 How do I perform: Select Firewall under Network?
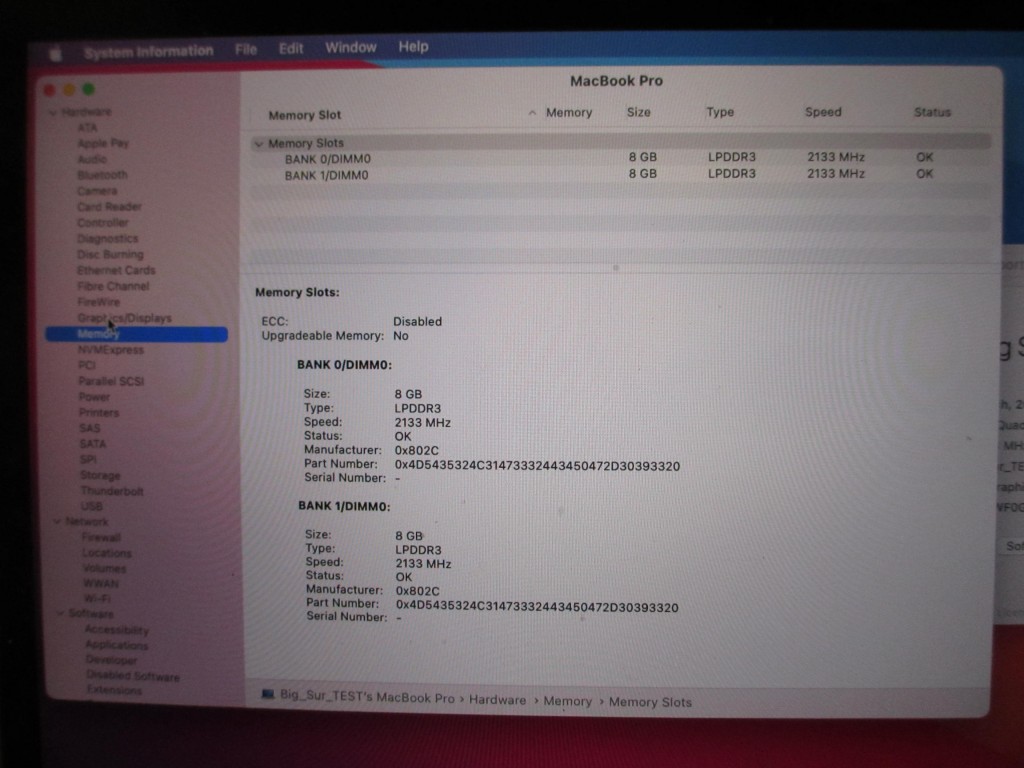point(101,537)
